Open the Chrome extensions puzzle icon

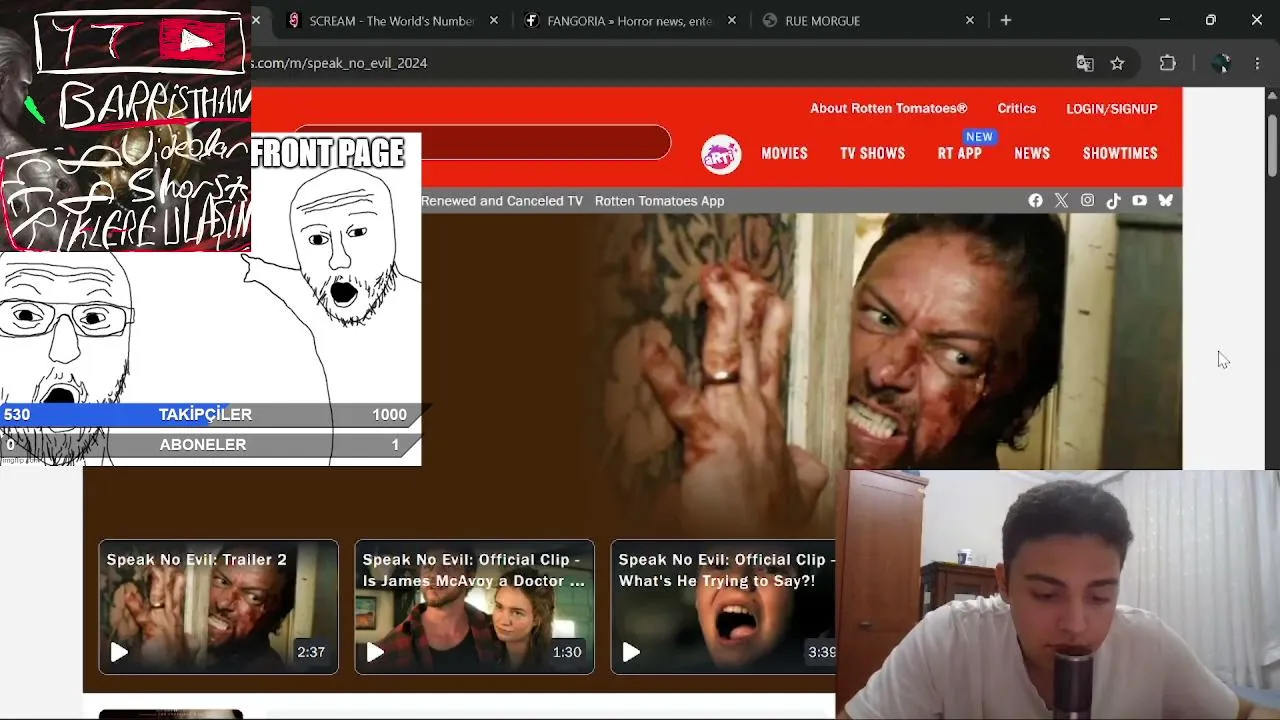pyautogui.click(x=1167, y=63)
